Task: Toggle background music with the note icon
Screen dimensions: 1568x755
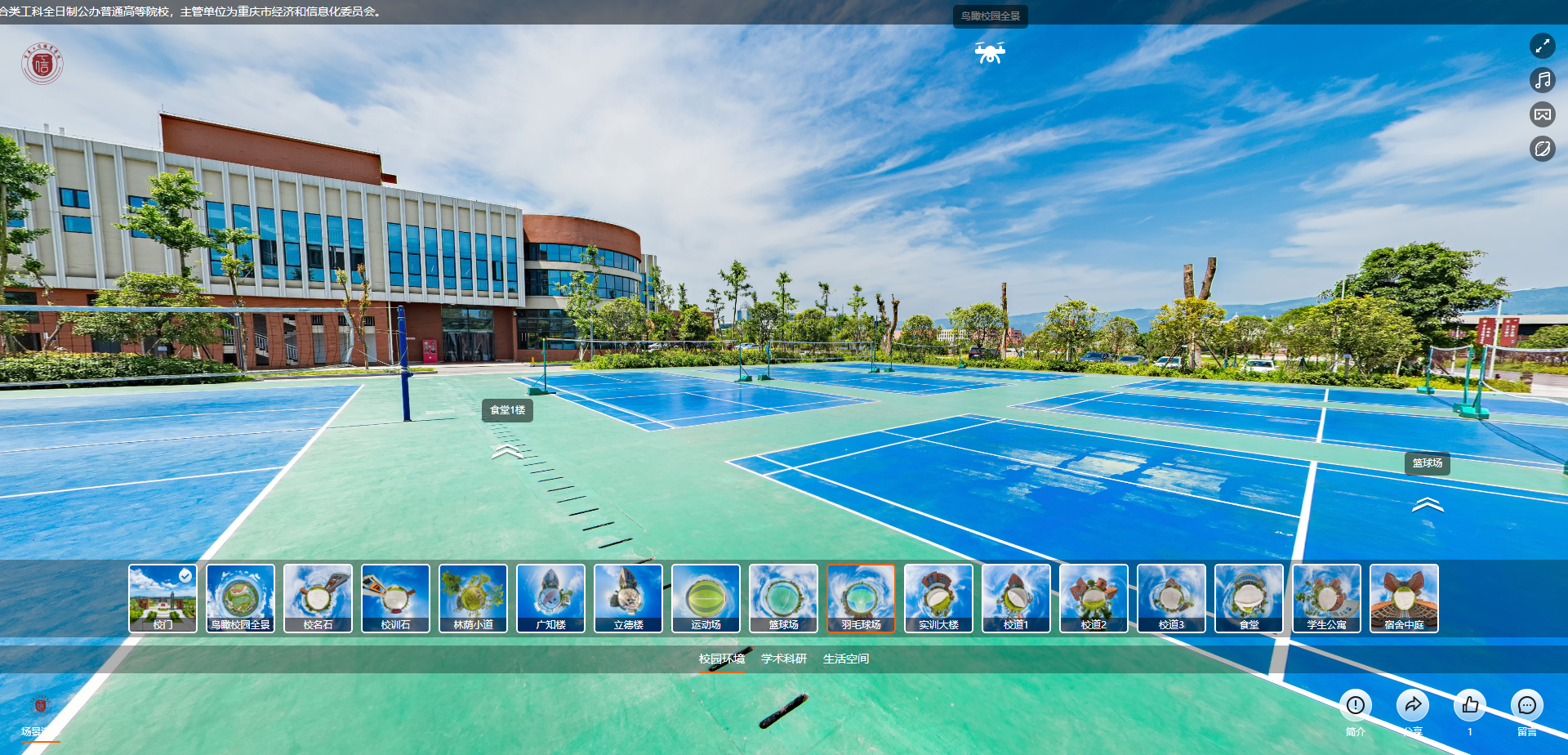Action: pos(1542,80)
